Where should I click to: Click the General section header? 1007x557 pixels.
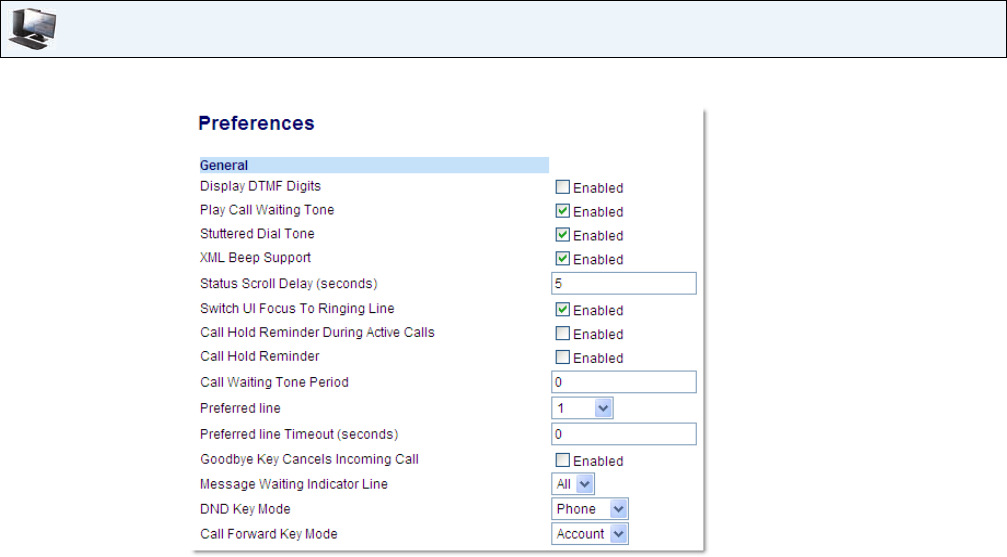pyautogui.click(x=225, y=165)
